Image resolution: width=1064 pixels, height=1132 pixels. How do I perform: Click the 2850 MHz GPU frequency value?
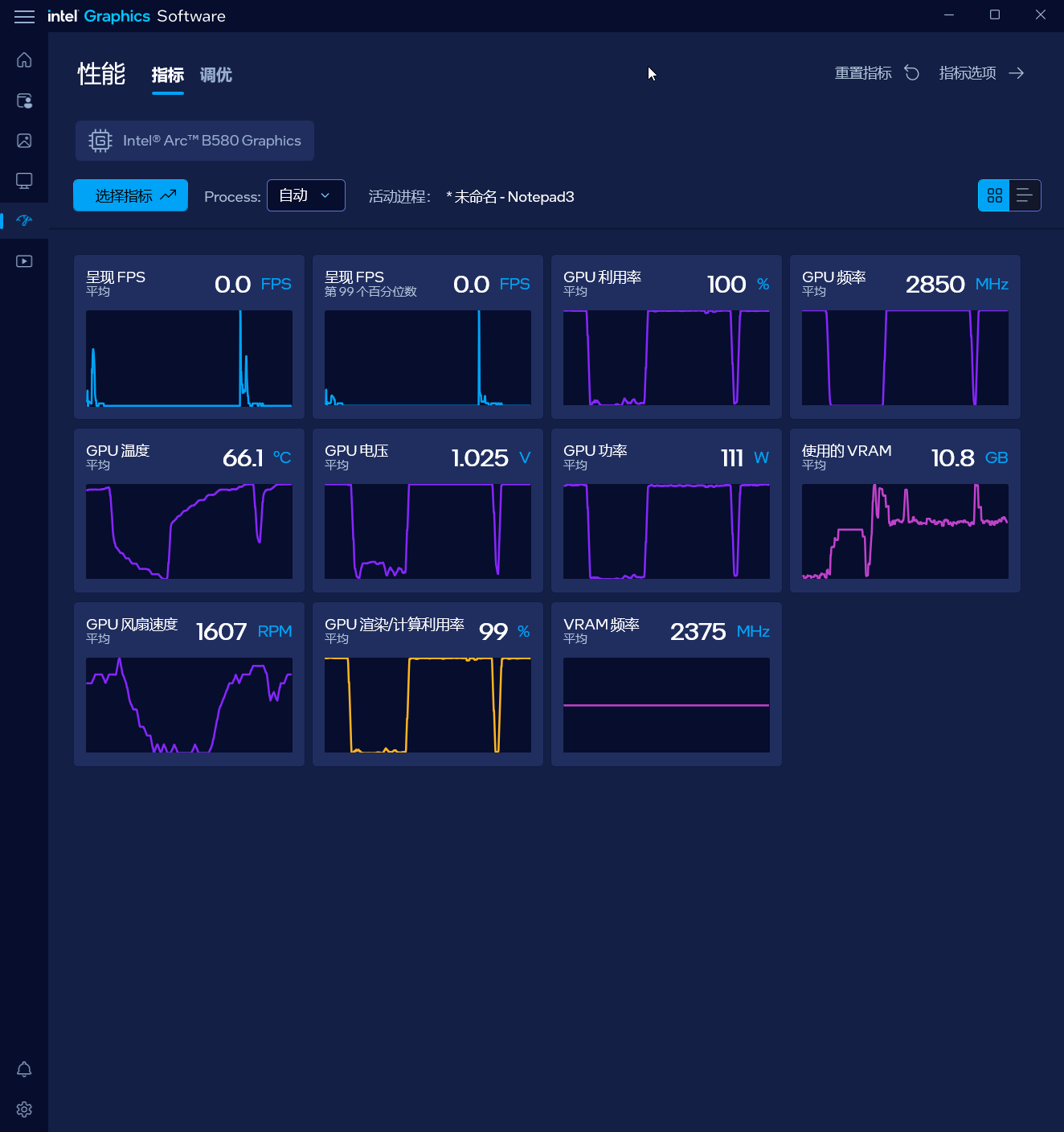(956, 284)
